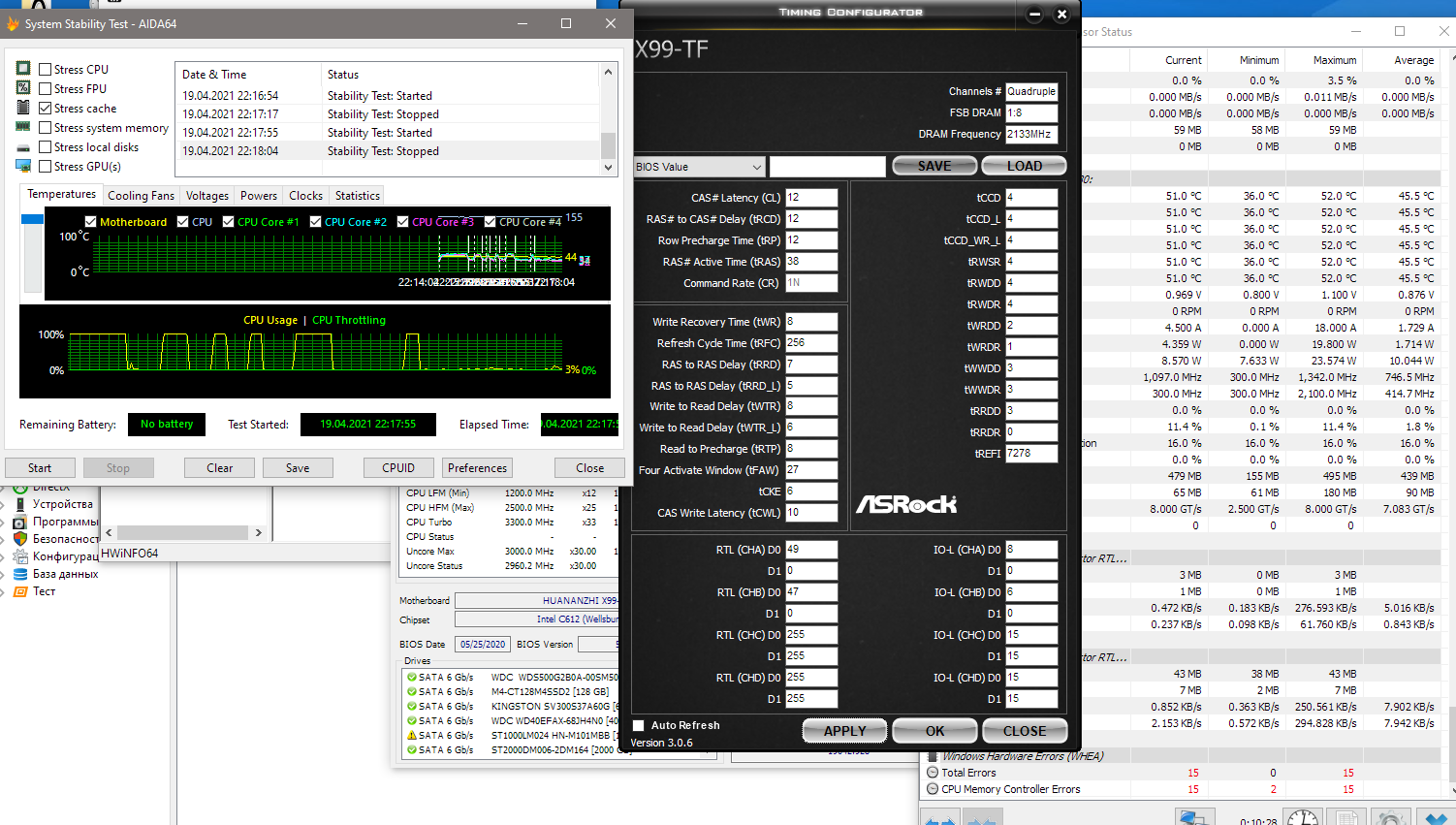Click the Clear button in stability test

[x=220, y=467]
